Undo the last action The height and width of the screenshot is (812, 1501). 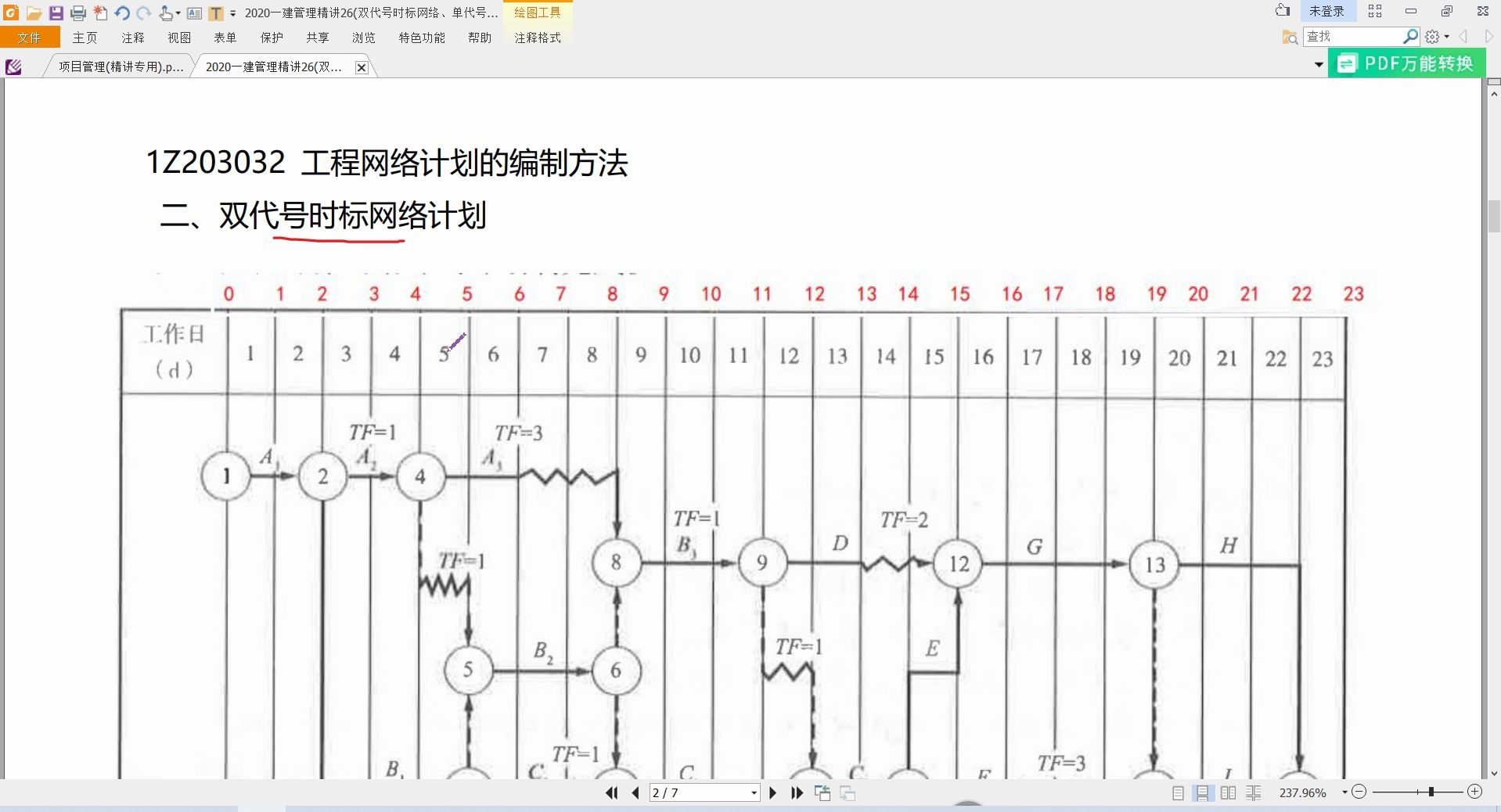click(x=122, y=13)
